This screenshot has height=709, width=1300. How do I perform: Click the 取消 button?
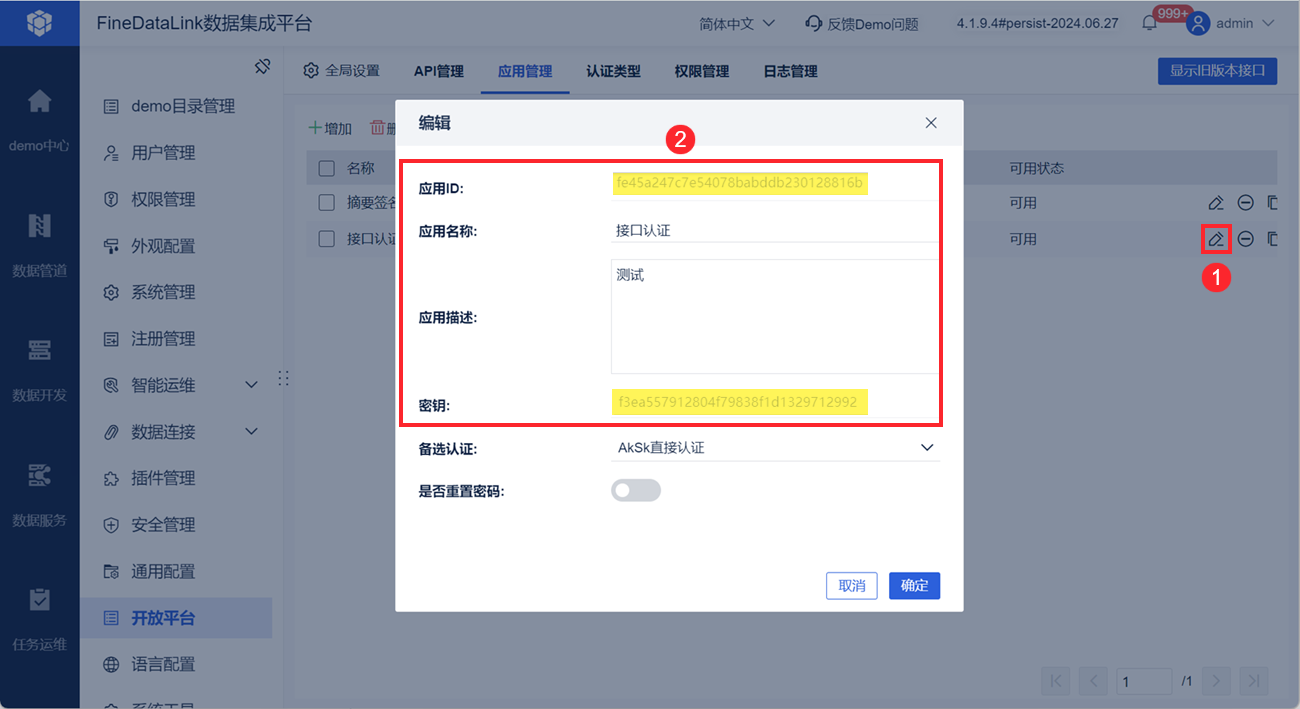[852, 586]
